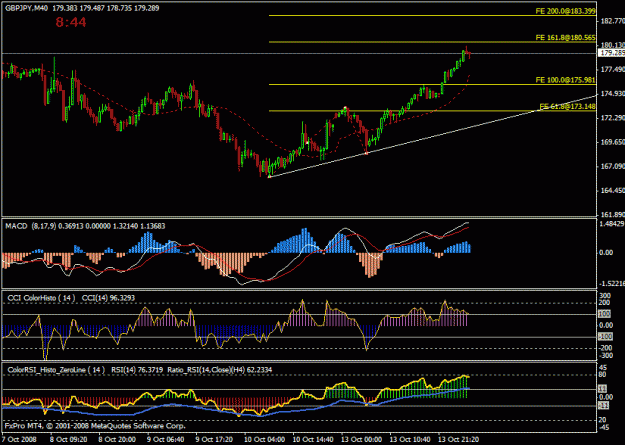Click the 161.890 price axis value
This screenshot has width=625, height=445.
613,215
